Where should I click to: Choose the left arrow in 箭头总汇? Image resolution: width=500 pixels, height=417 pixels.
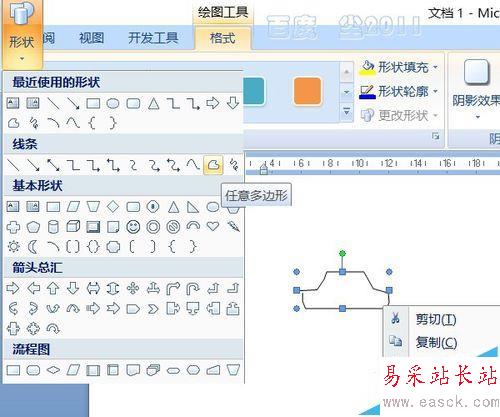[33, 288]
